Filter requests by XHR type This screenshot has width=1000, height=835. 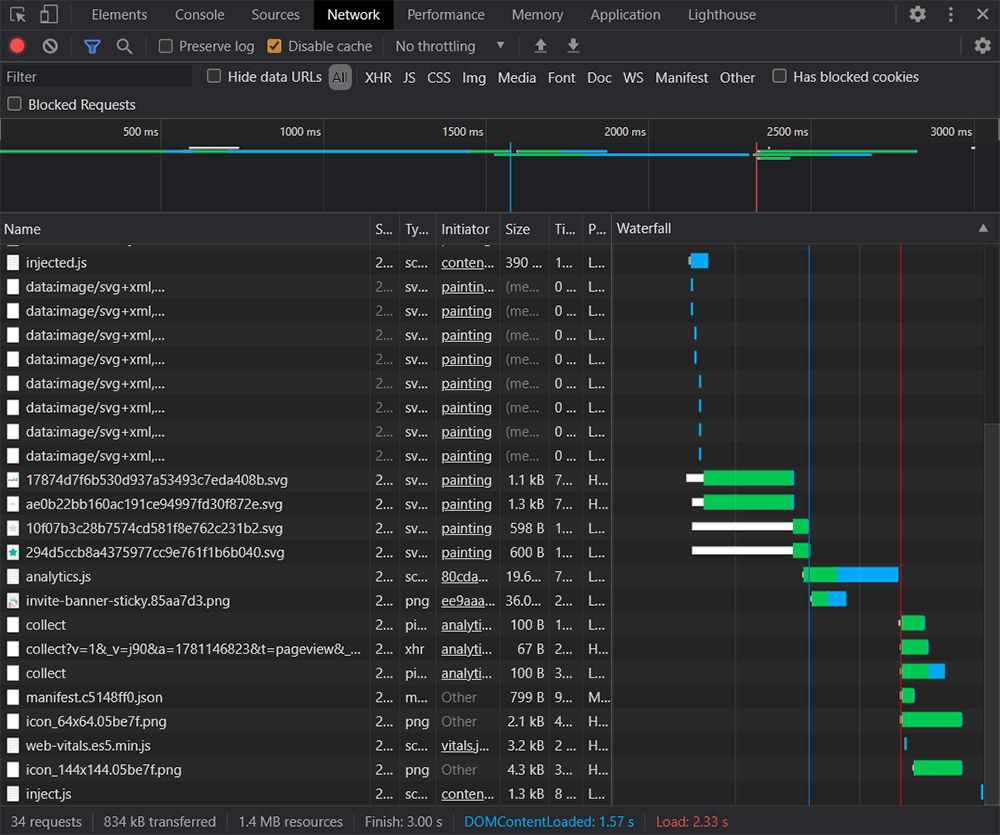pyautogui.click(x=378, y=78)
